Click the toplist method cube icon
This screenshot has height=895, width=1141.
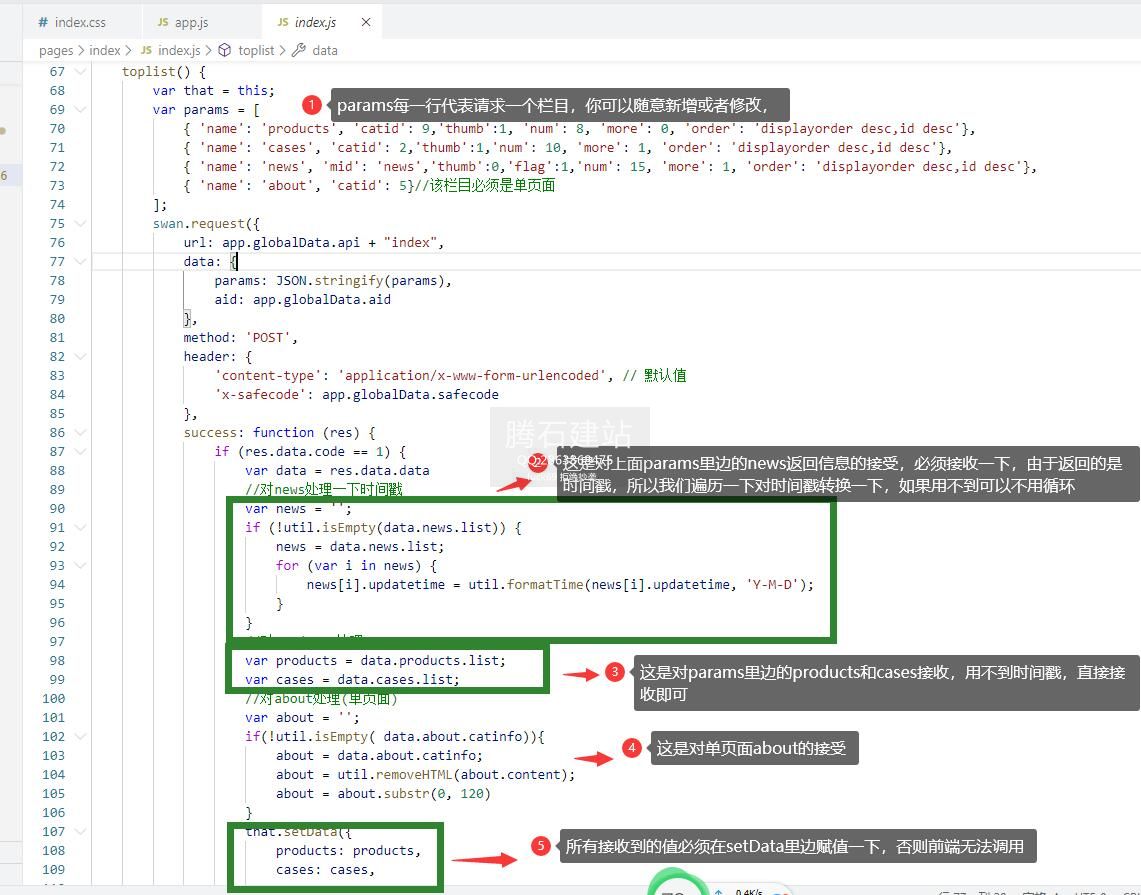tap(225, 50)
